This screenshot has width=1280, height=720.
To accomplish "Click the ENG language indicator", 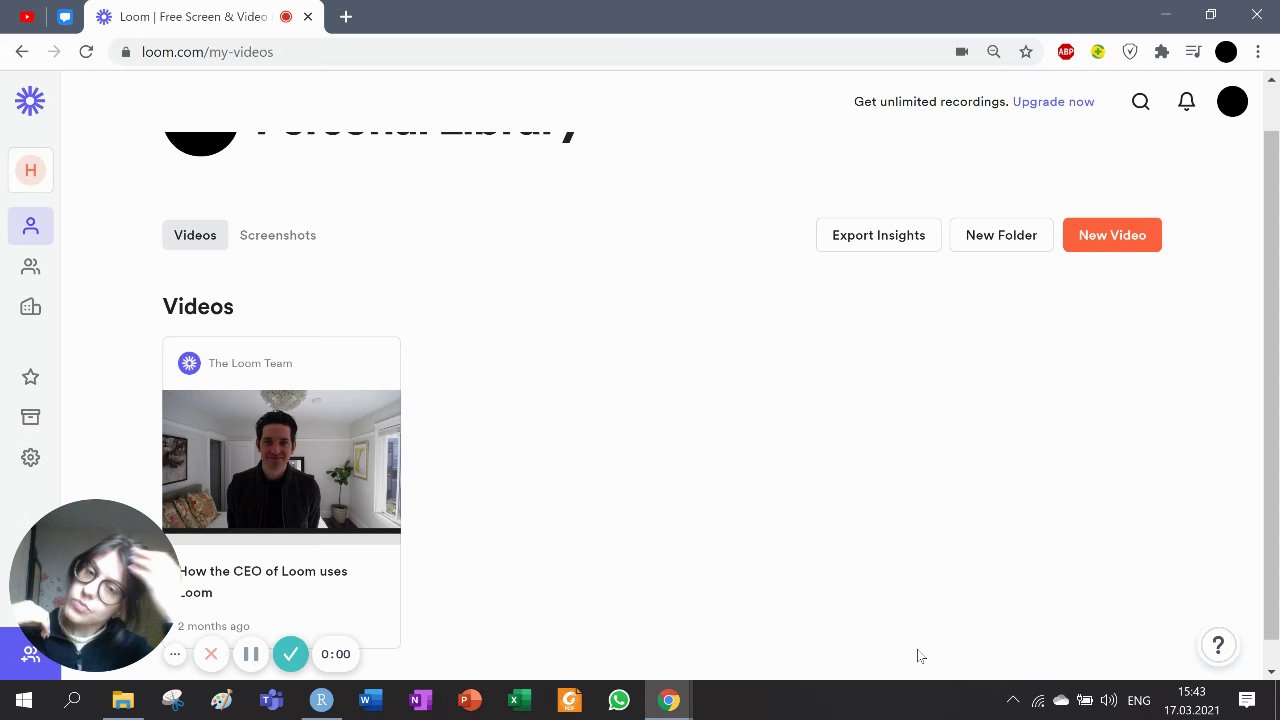I will 1139,701.
